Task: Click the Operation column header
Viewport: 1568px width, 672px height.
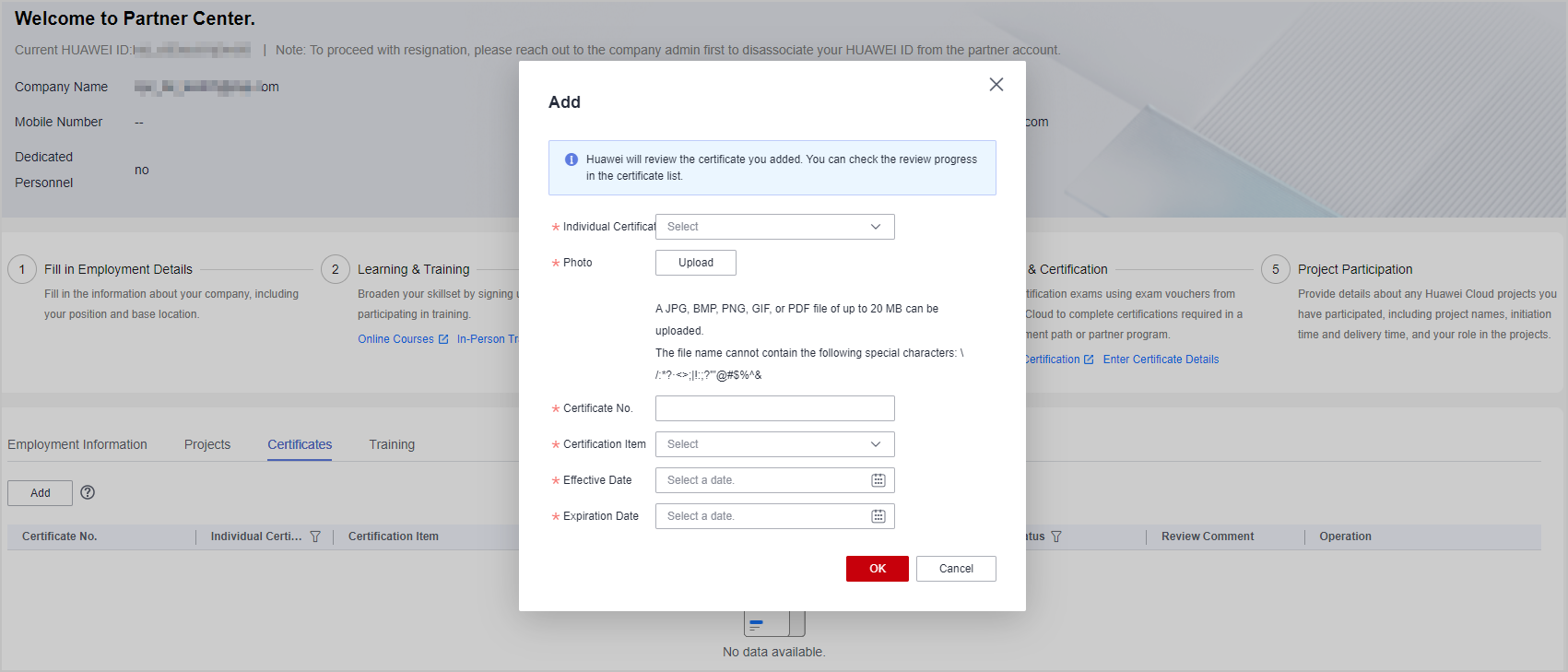Action: coord(1345,536)
